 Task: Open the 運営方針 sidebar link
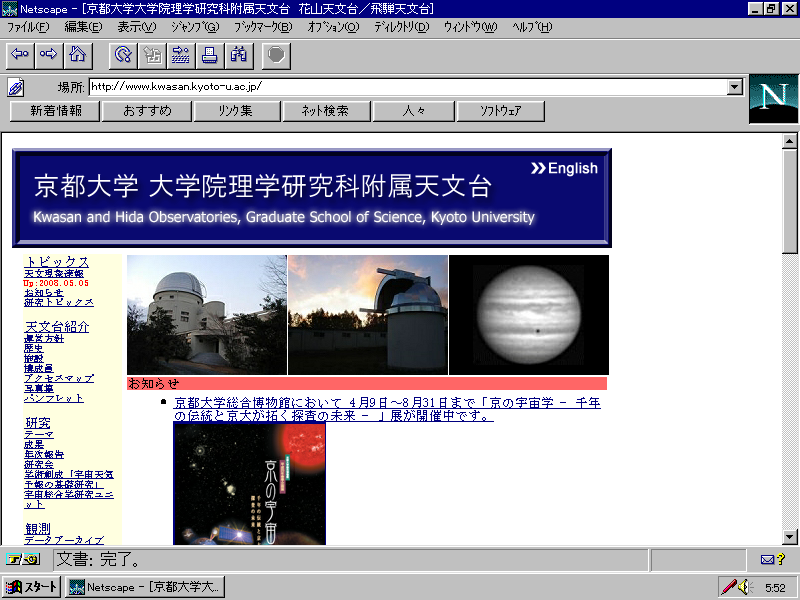44,338
